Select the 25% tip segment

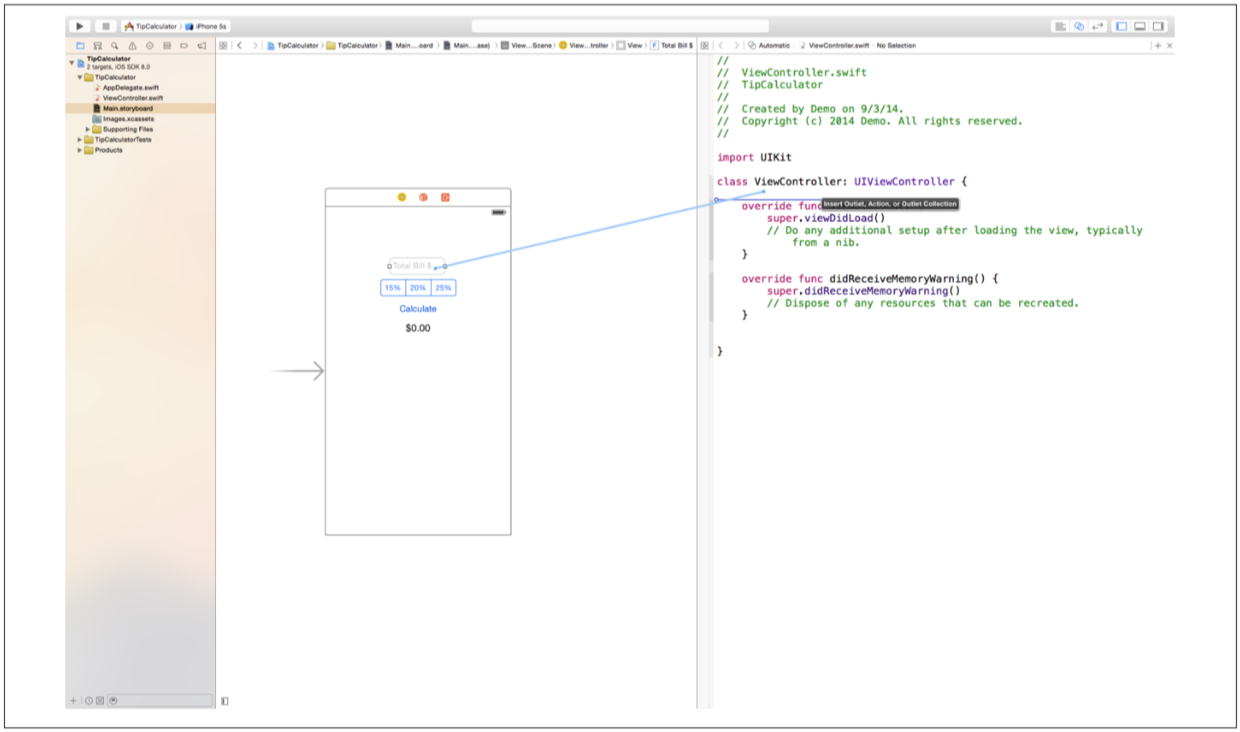pos(443,288)
